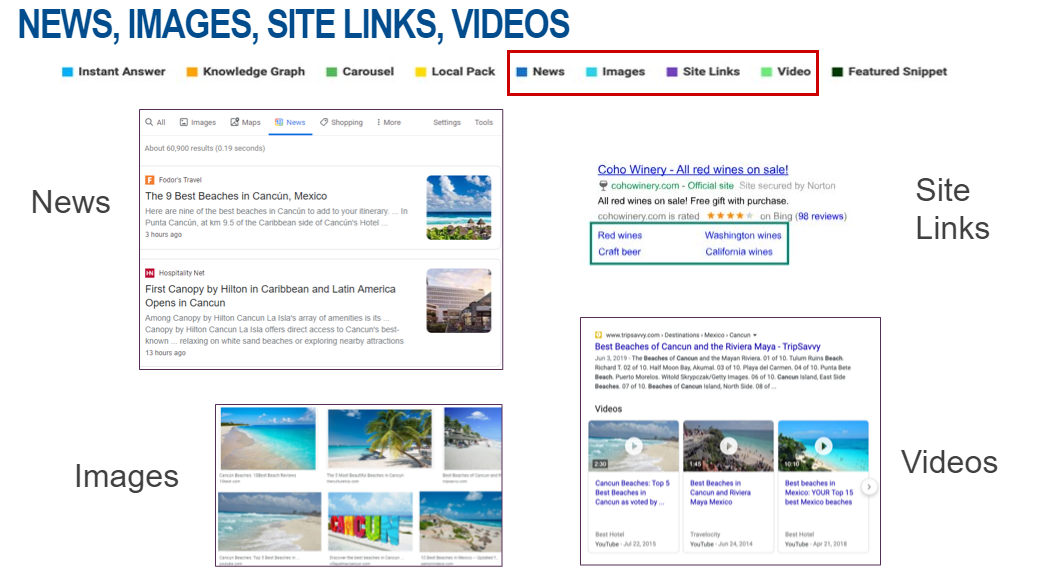This screenshot has height=579, width=1052.
Task: Click the Washington wines site link
Action: 743,235
